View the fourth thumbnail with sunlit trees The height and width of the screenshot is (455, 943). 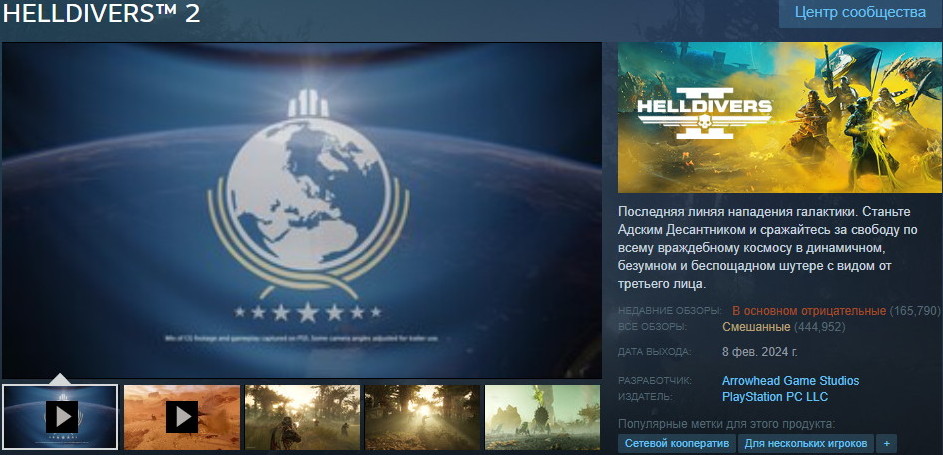coord(423,417)
